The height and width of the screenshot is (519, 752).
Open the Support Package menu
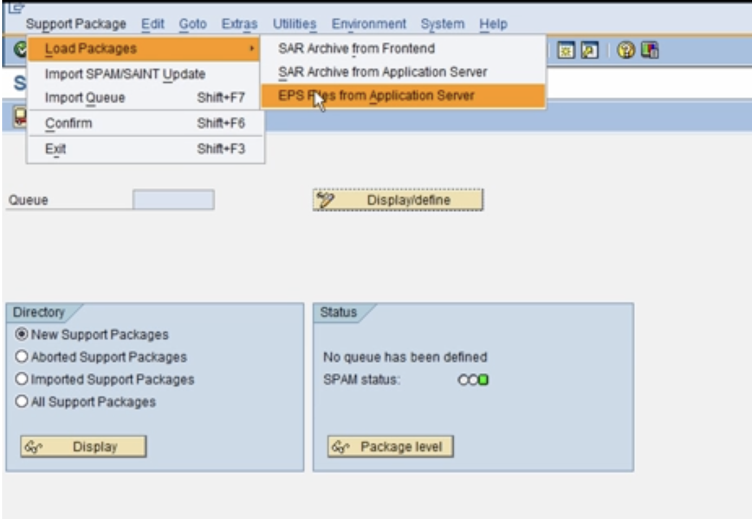pyautogui.click(x=76, y=24)
